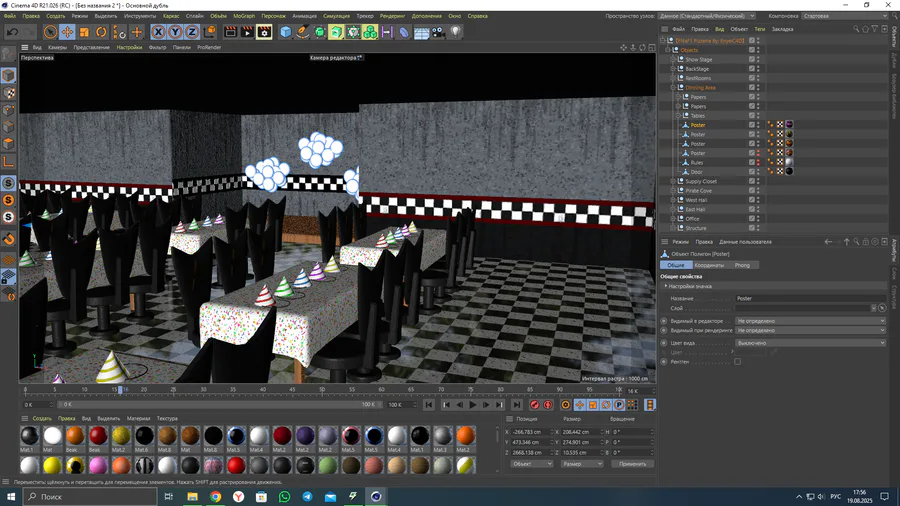Screen dimensions: 900x506
Task: Switch to the Phong tab
Action: [x=742, y=265]
